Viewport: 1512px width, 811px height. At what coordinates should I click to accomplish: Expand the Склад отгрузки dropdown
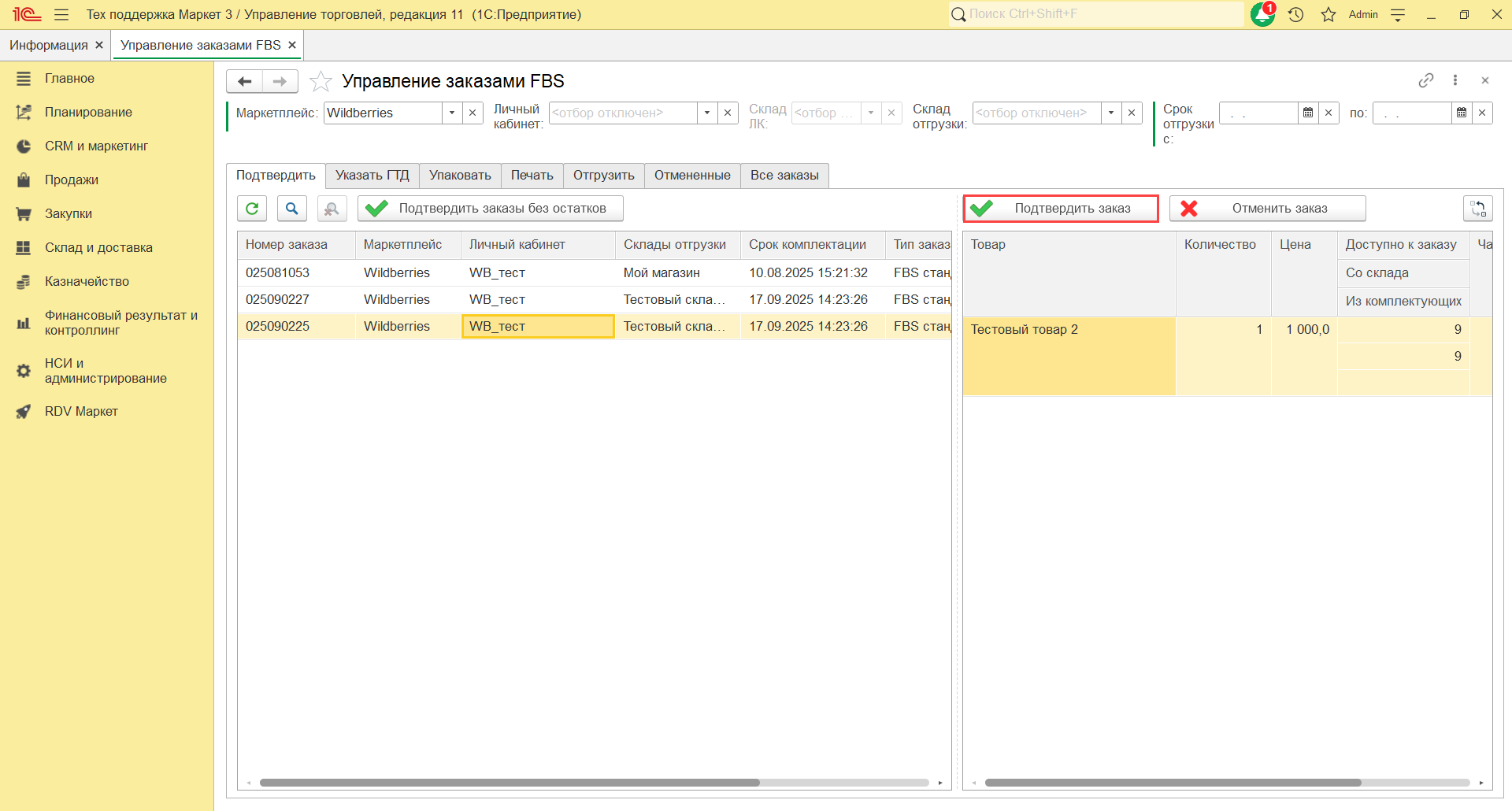1110,113
